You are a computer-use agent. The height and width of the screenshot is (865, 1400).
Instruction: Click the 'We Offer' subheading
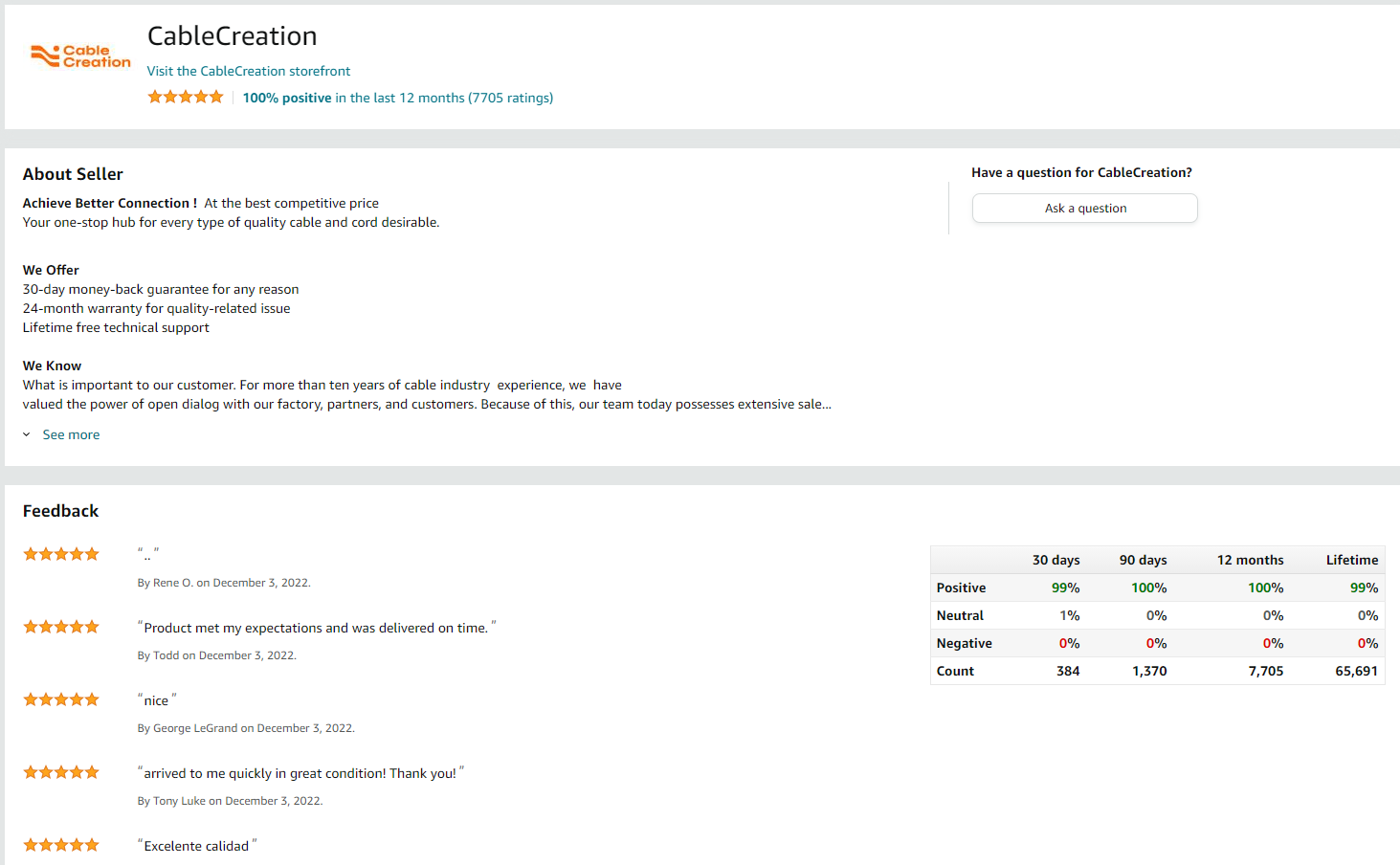pyautogui.click(x=51, y=270)
